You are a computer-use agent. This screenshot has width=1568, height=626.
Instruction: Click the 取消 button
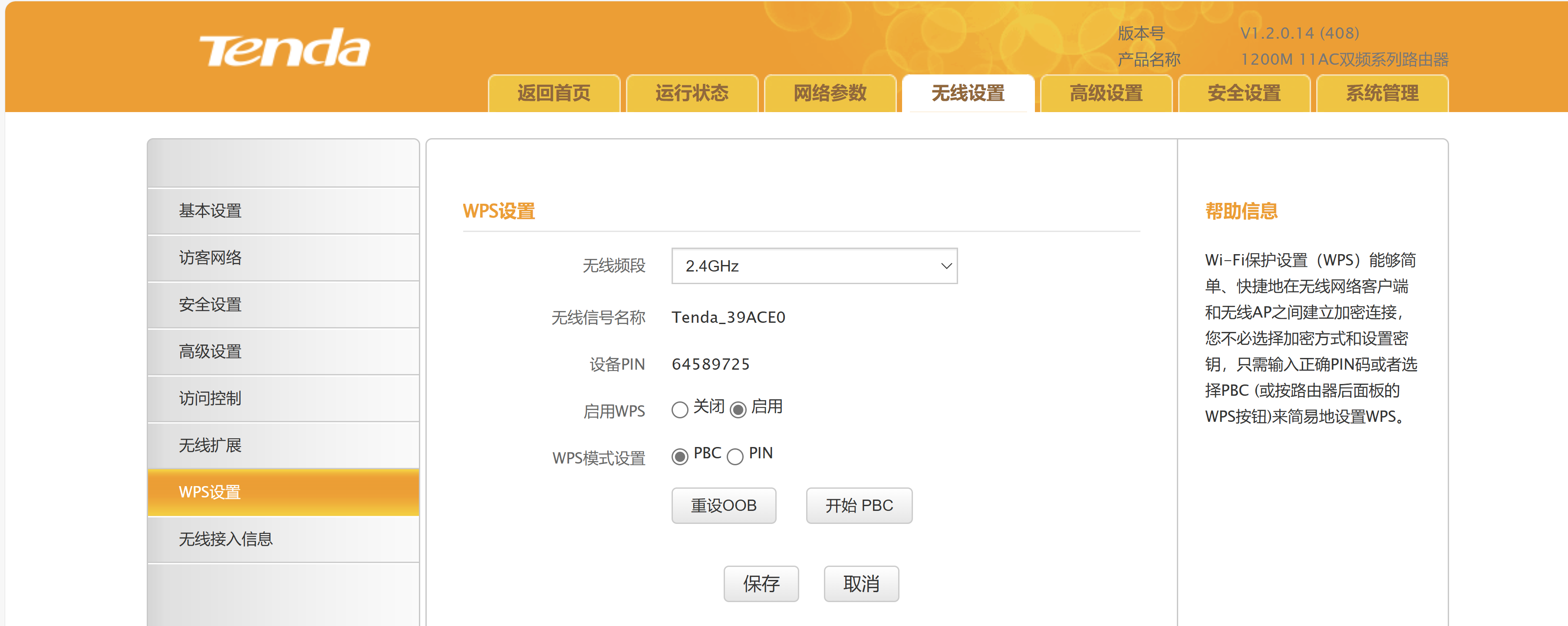[x=861, y=583]
